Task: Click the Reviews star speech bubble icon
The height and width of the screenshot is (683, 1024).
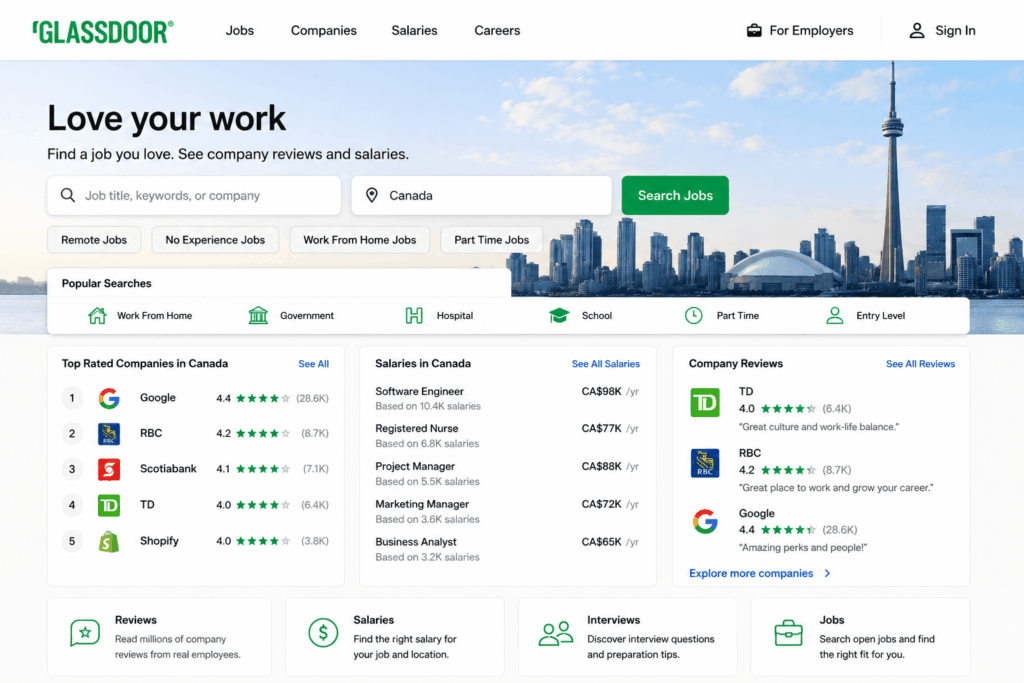Action: [x=85, y=633]
